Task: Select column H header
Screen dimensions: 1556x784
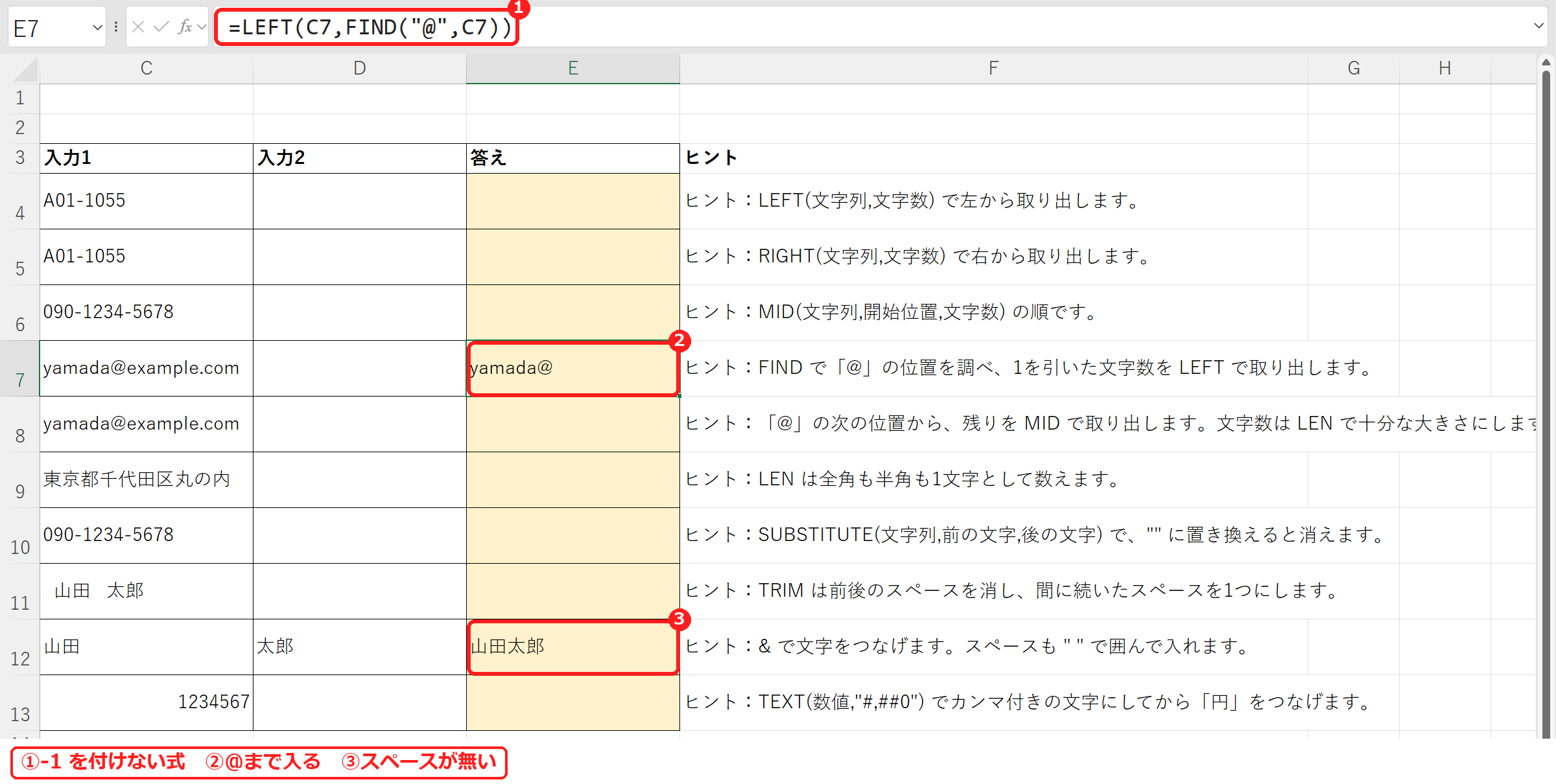Action: 1445,69
